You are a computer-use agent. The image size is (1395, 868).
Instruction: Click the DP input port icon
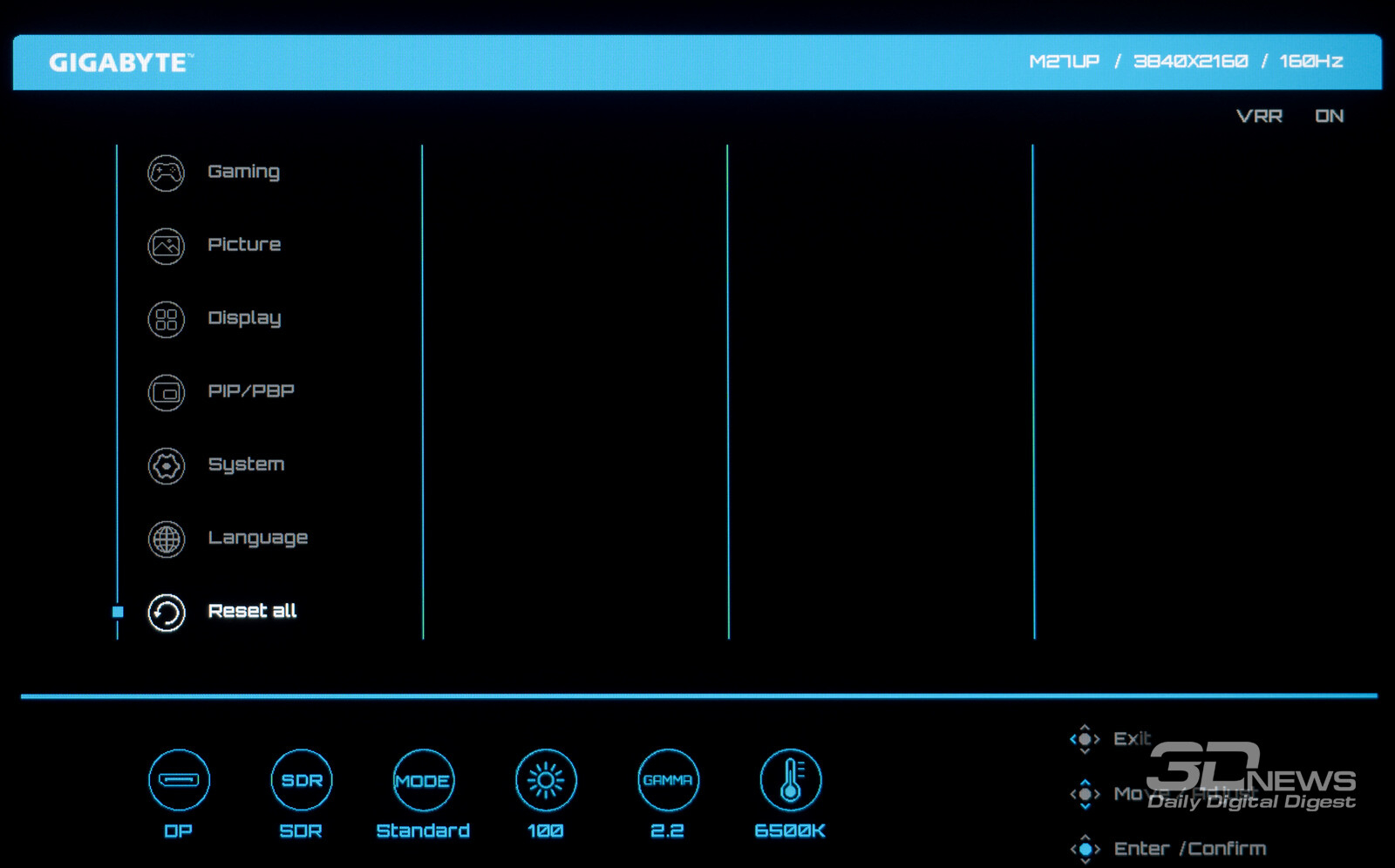[x=179, y=780]
